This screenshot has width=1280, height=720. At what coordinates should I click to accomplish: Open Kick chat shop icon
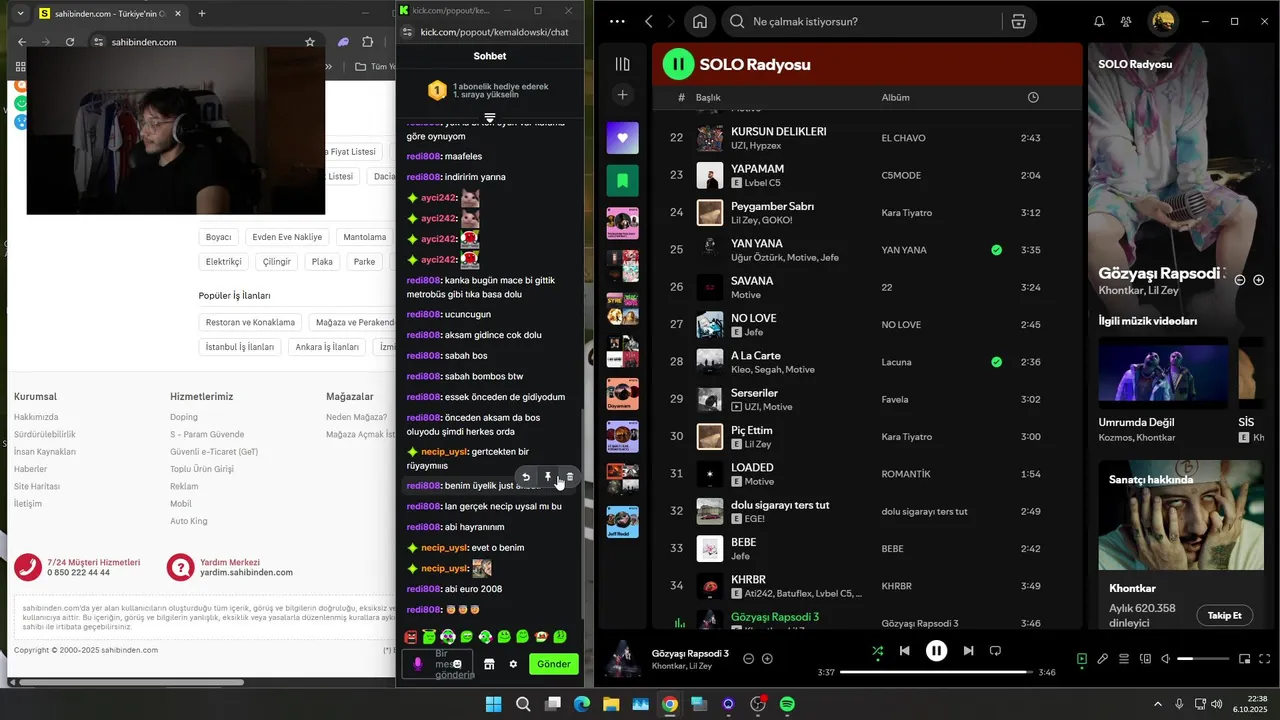[x=489, y=664]
